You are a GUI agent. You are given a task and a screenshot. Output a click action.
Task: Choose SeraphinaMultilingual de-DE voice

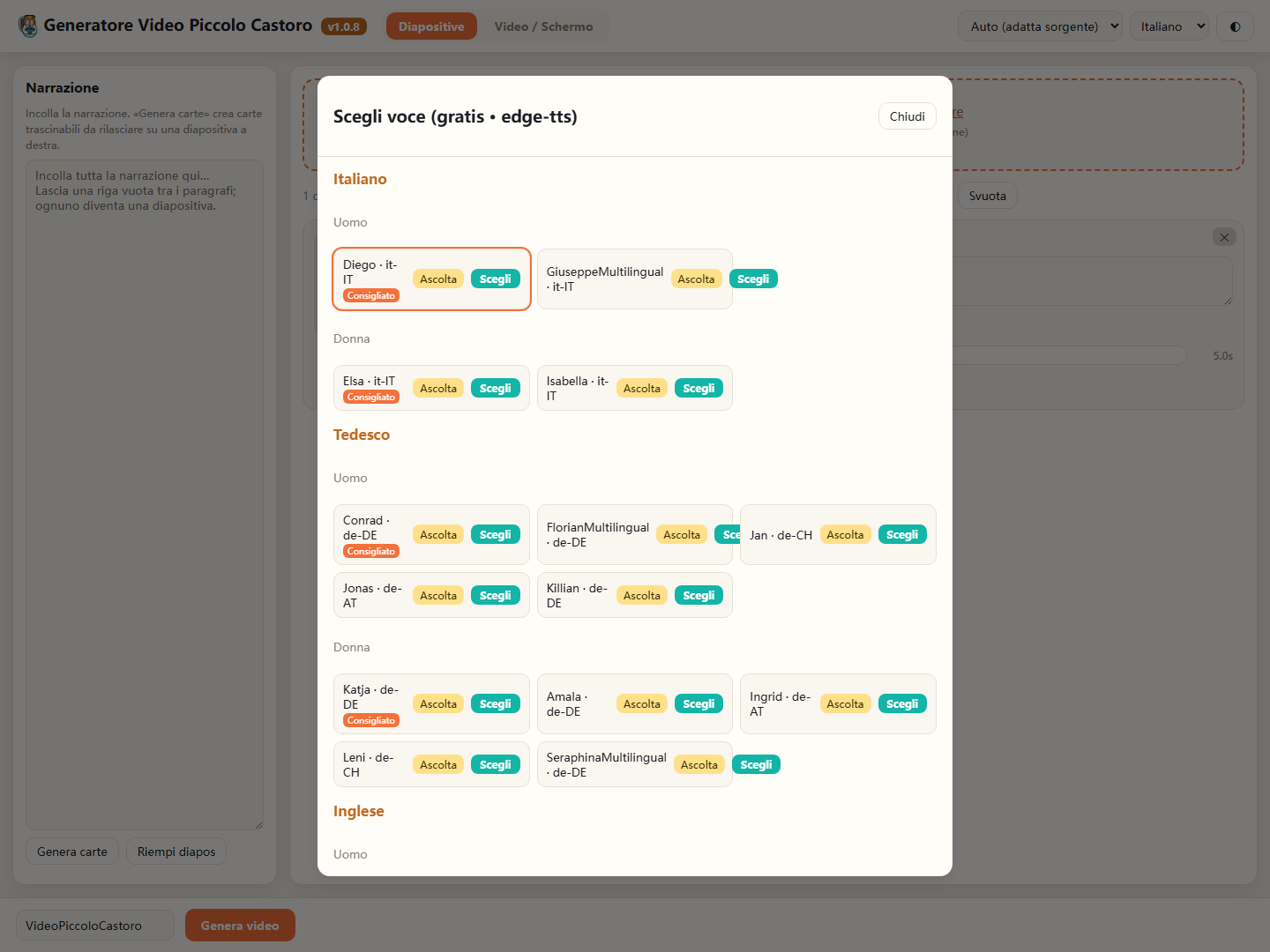click(756, 765)
